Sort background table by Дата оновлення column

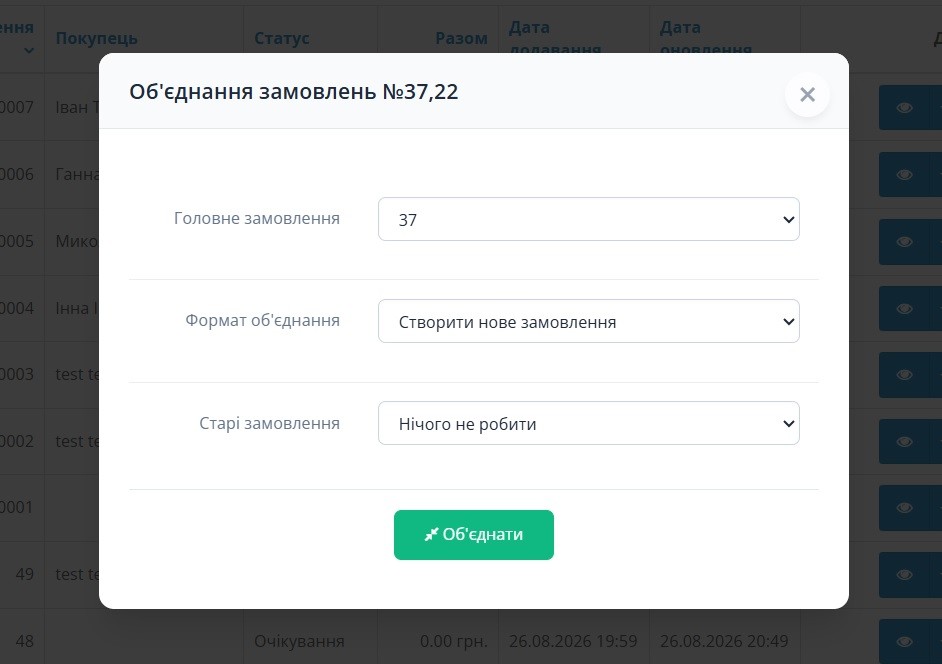point(706,38)
